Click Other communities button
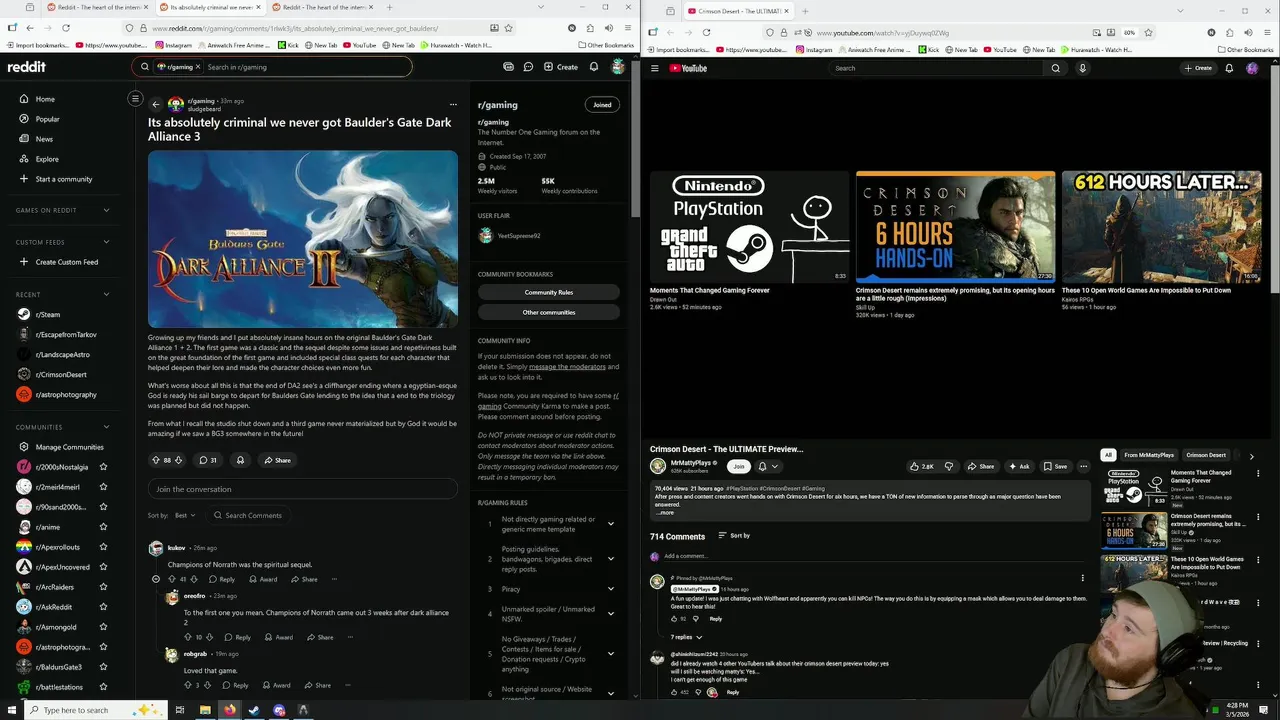1280x720 pixels. [x=549, y=312]
